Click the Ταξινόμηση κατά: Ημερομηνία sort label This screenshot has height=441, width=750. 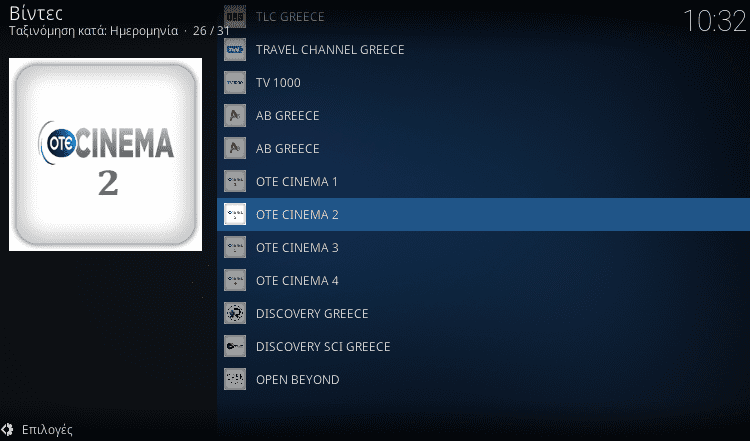point(93,31)
